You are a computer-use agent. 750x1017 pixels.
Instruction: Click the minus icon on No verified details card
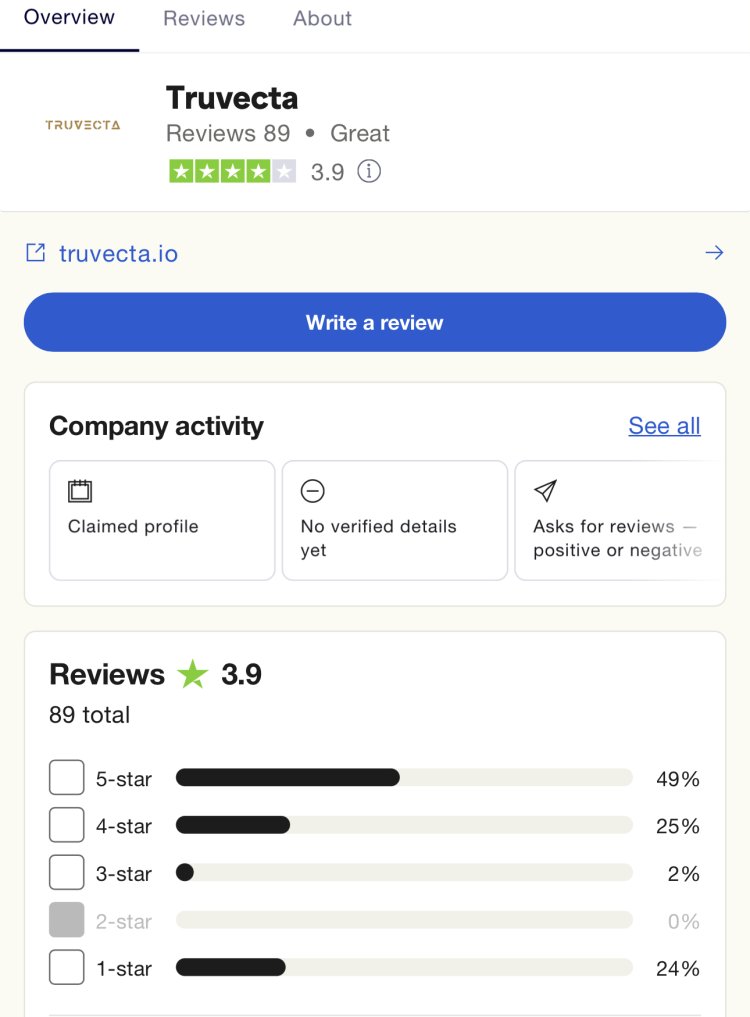[313, 491]
